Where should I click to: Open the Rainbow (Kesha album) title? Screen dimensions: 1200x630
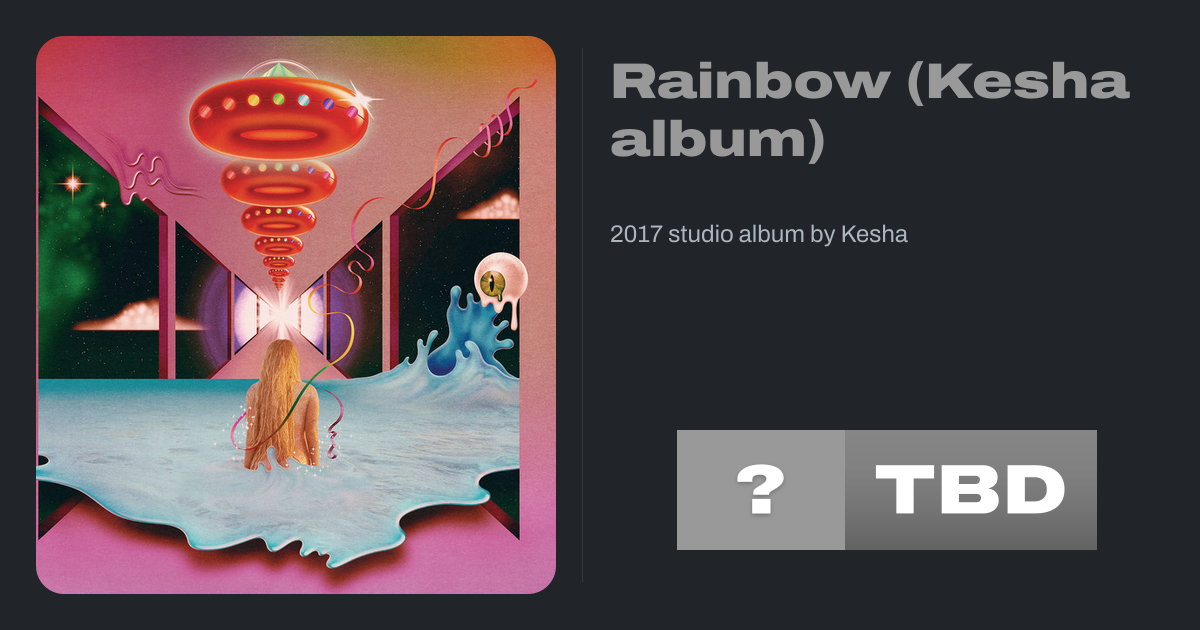coord(870,111)
